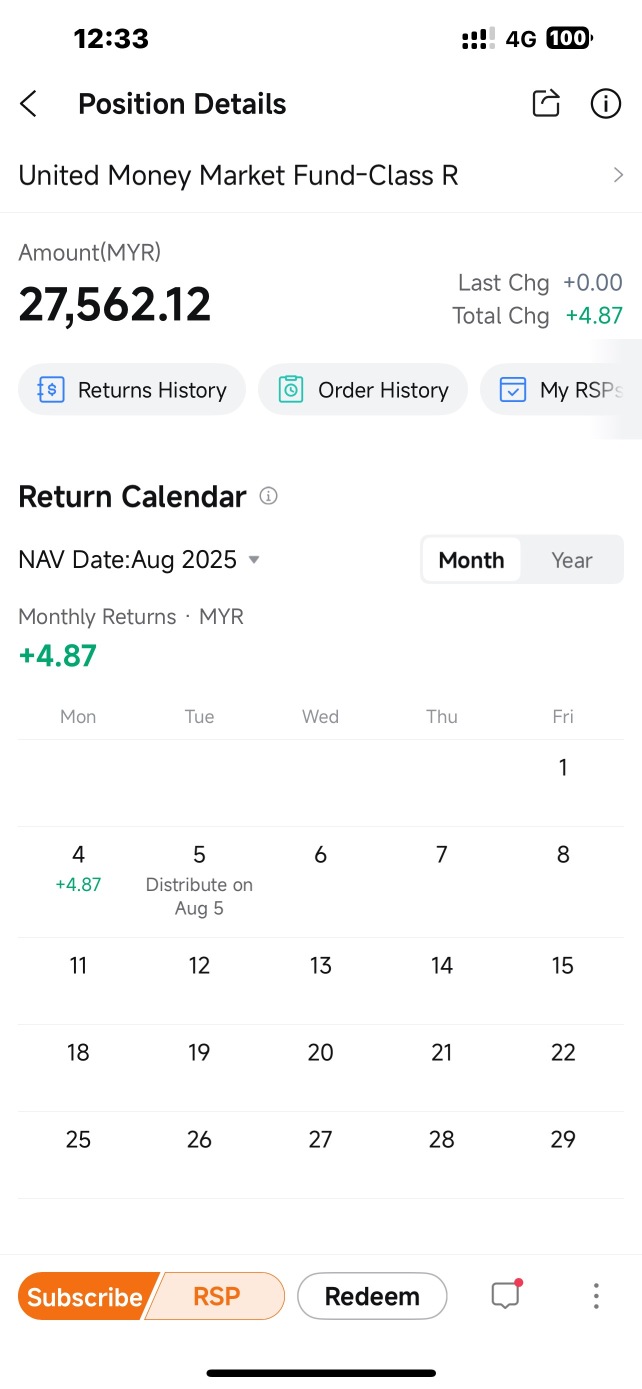Select August 5 distribution date cell
642x1389 pixels.
199,881
